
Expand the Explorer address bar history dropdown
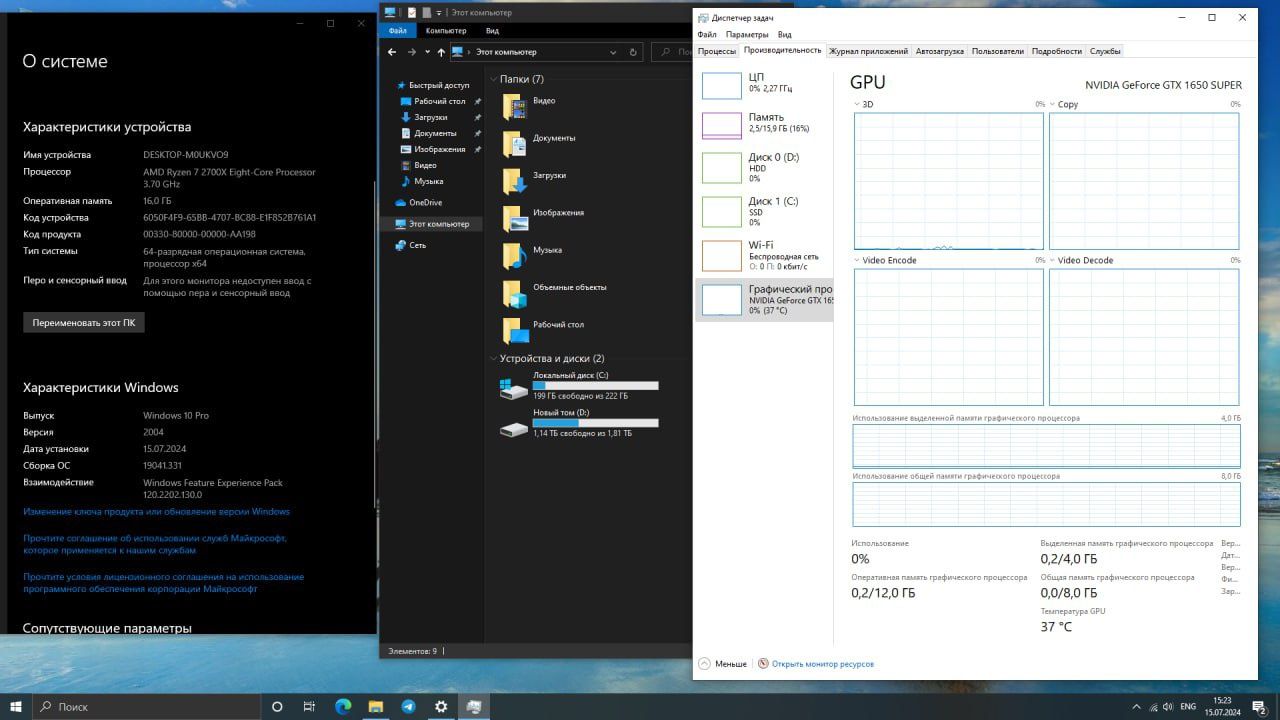613,52
